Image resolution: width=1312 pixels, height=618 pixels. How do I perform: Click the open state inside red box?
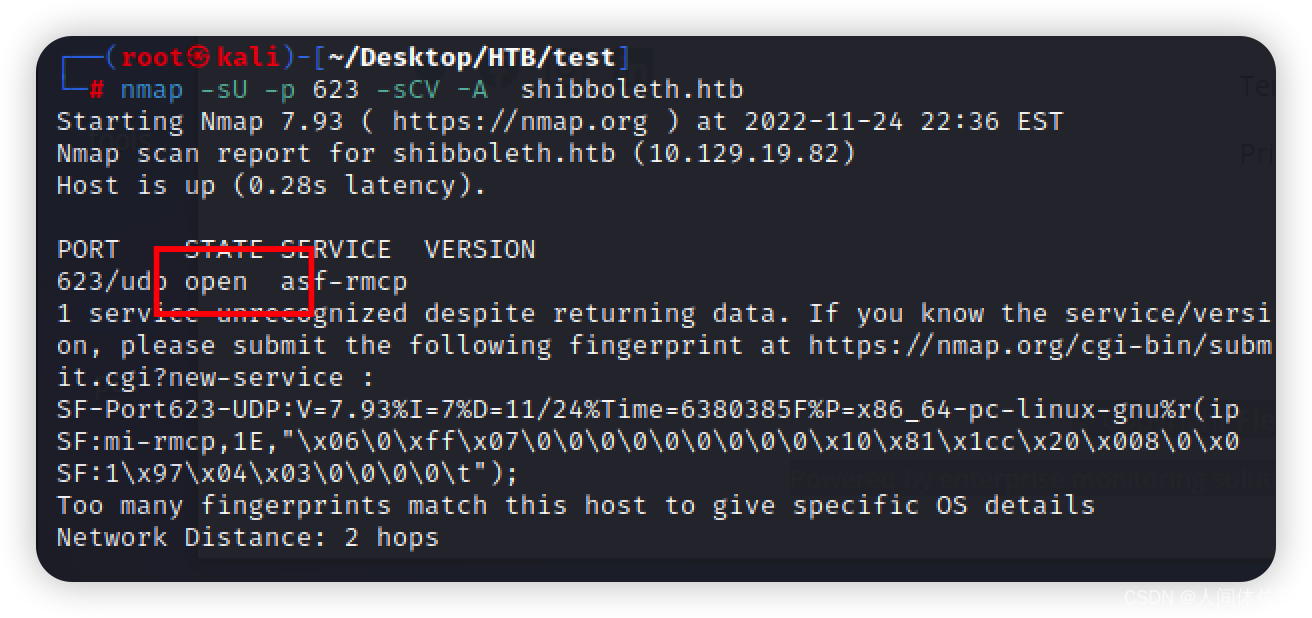click(x=216, y=282)
